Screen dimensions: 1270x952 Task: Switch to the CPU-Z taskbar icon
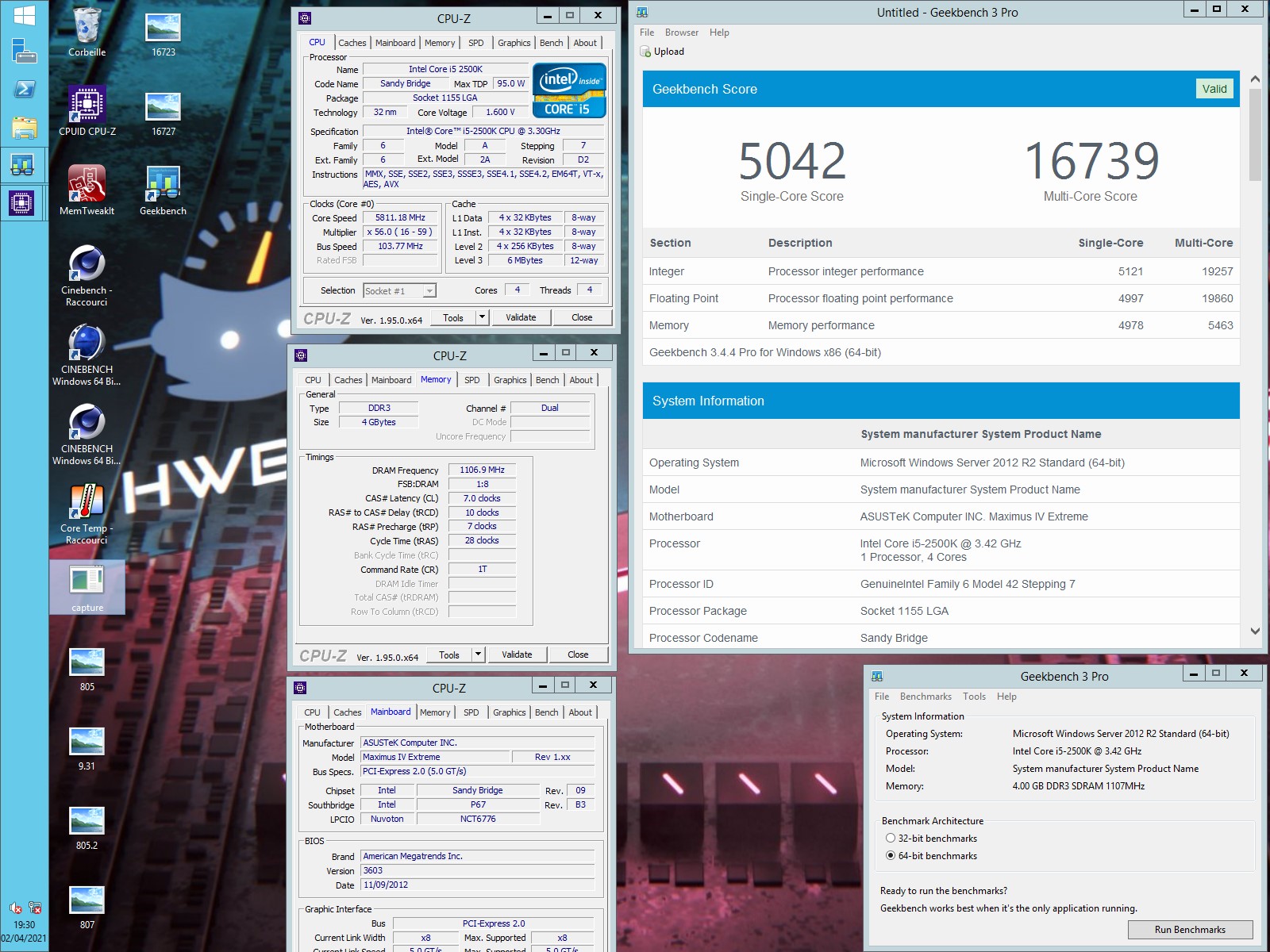click(24, 203)
